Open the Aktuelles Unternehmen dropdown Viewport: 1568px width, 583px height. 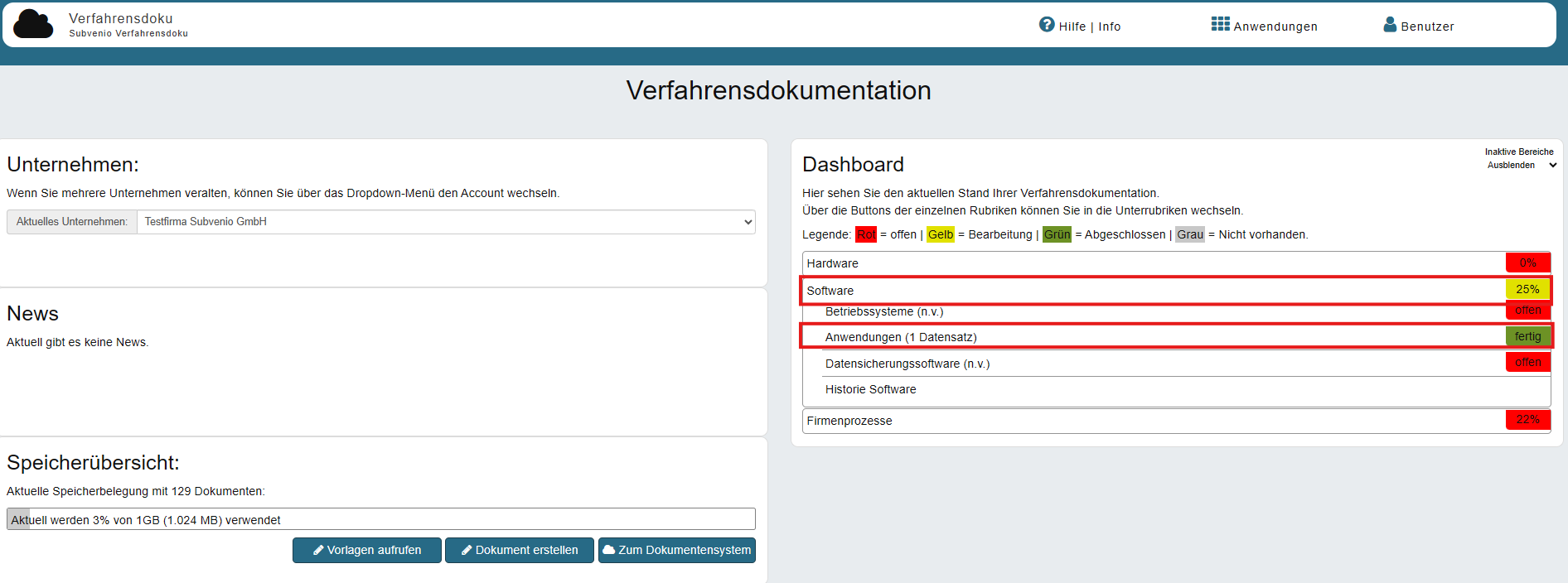pos(446,222)
